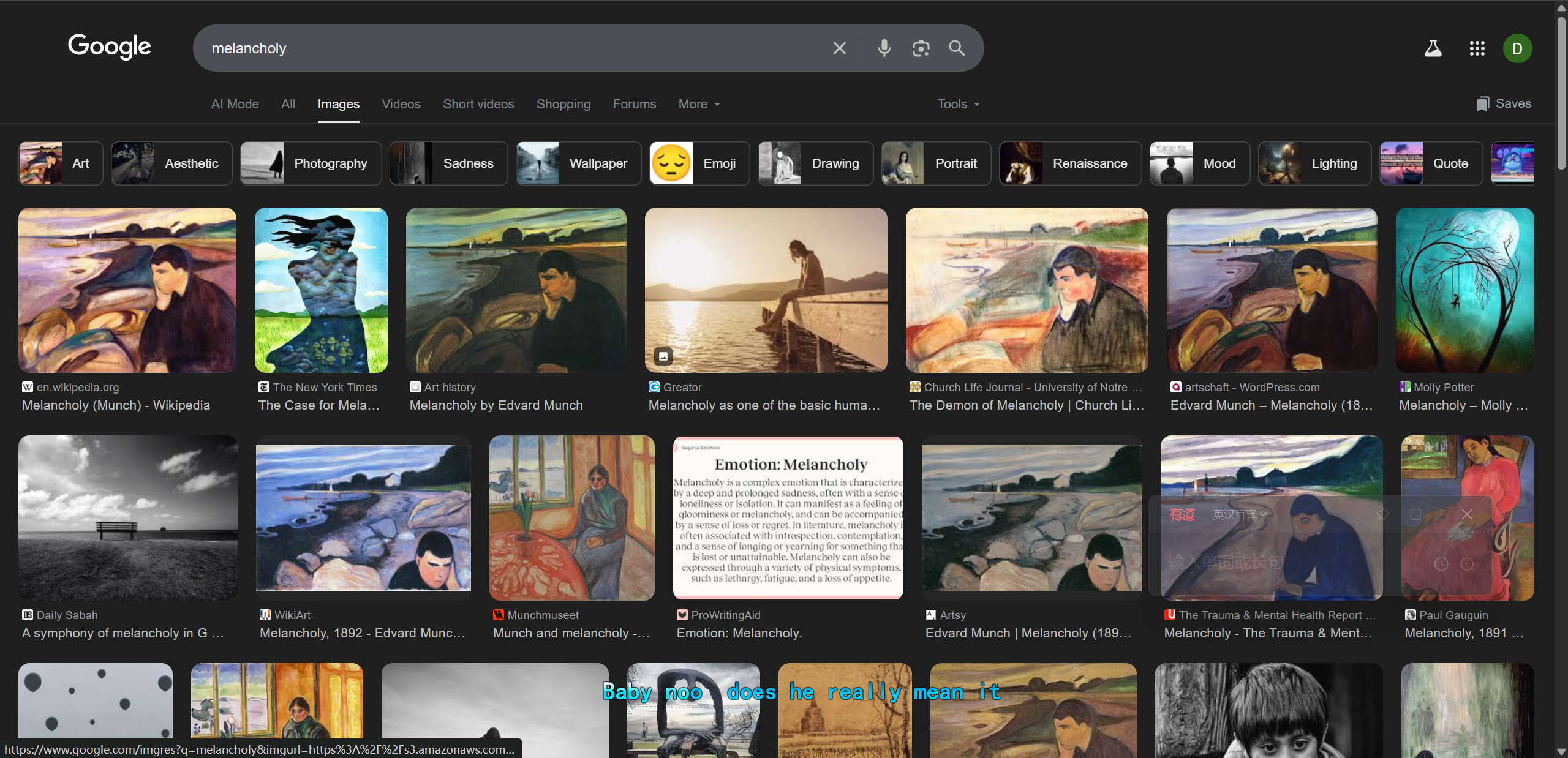1568x758 pixels.
Task: Click the Youdao 有道 logo
Action: click(x=1182, y=514)
